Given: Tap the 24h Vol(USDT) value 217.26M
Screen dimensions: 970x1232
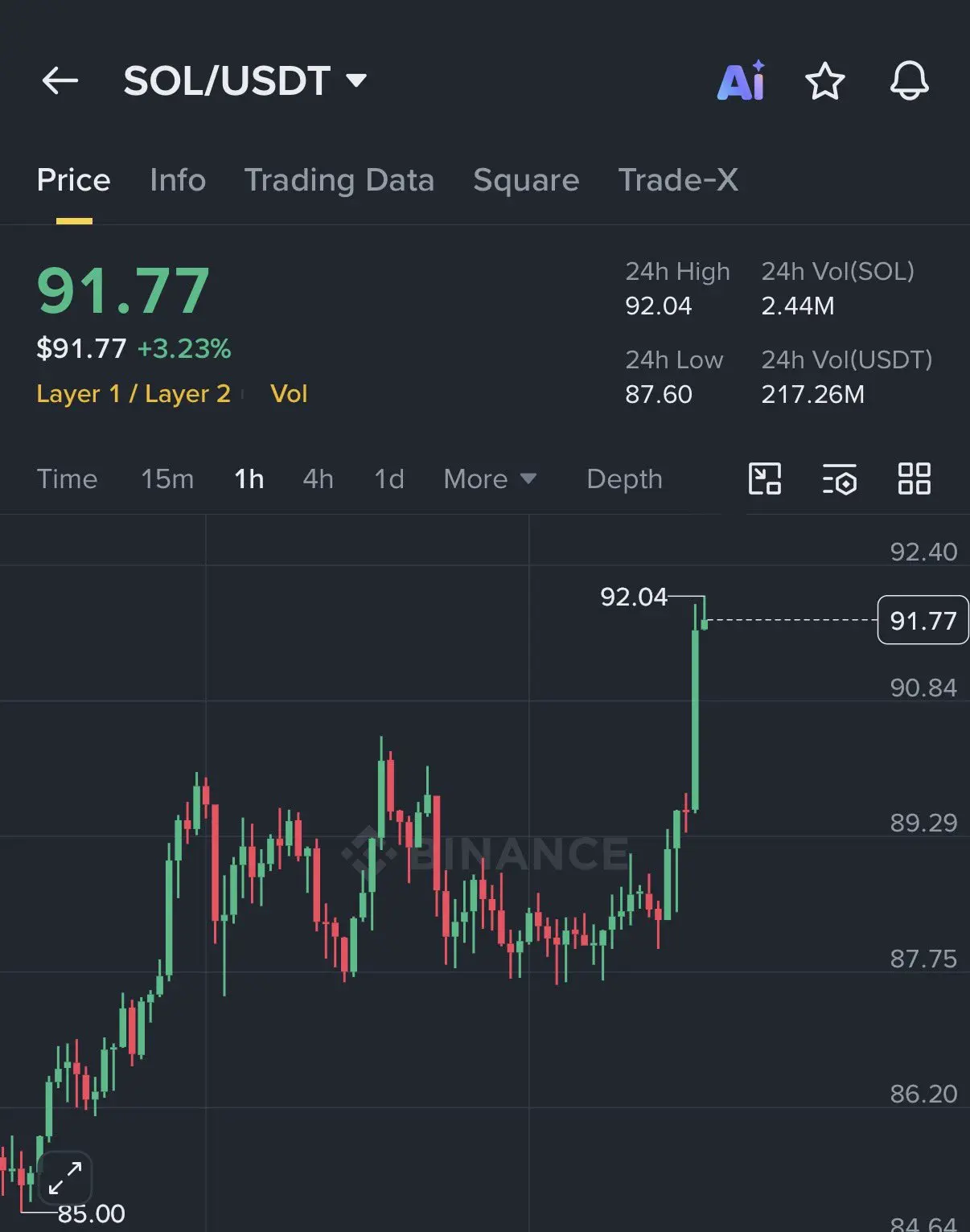Looking at the screenshot, I should [x=813, y=395].
